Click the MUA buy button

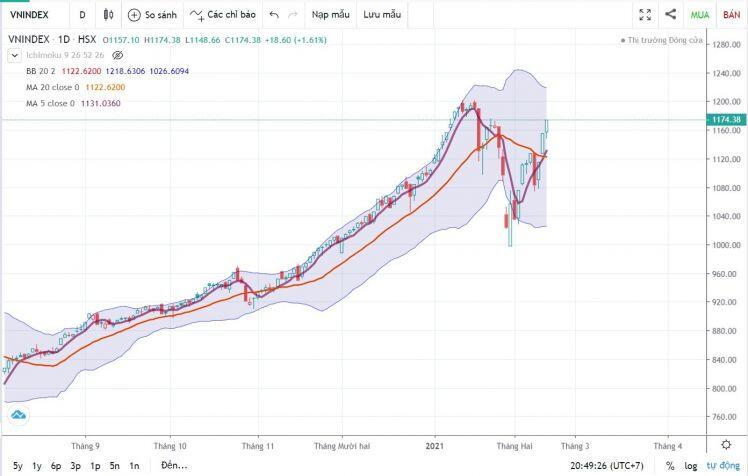700,15
